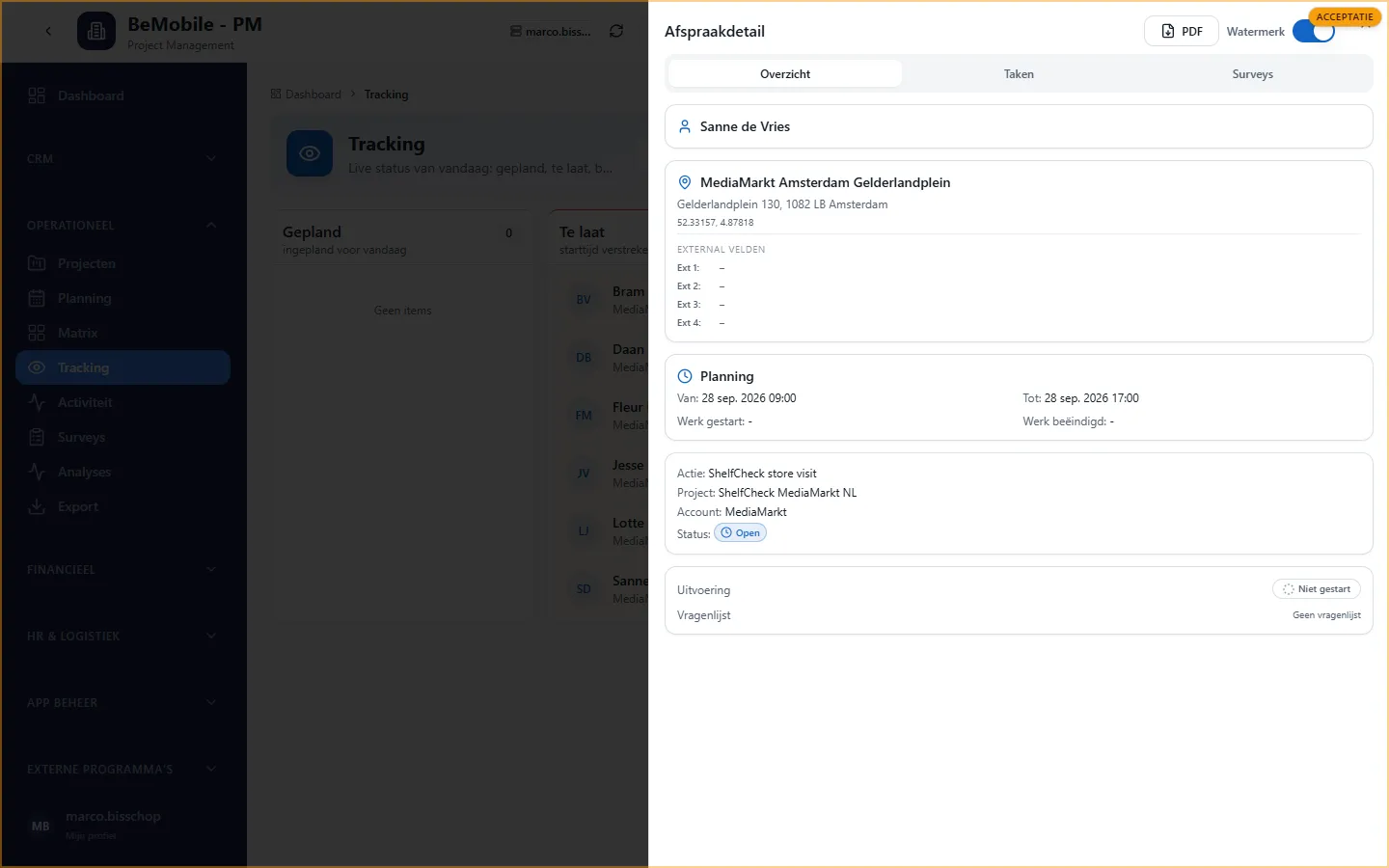1389x868 pixels.
Task: Click the BV avatar for Bram
Action: [x=584, y=300]
